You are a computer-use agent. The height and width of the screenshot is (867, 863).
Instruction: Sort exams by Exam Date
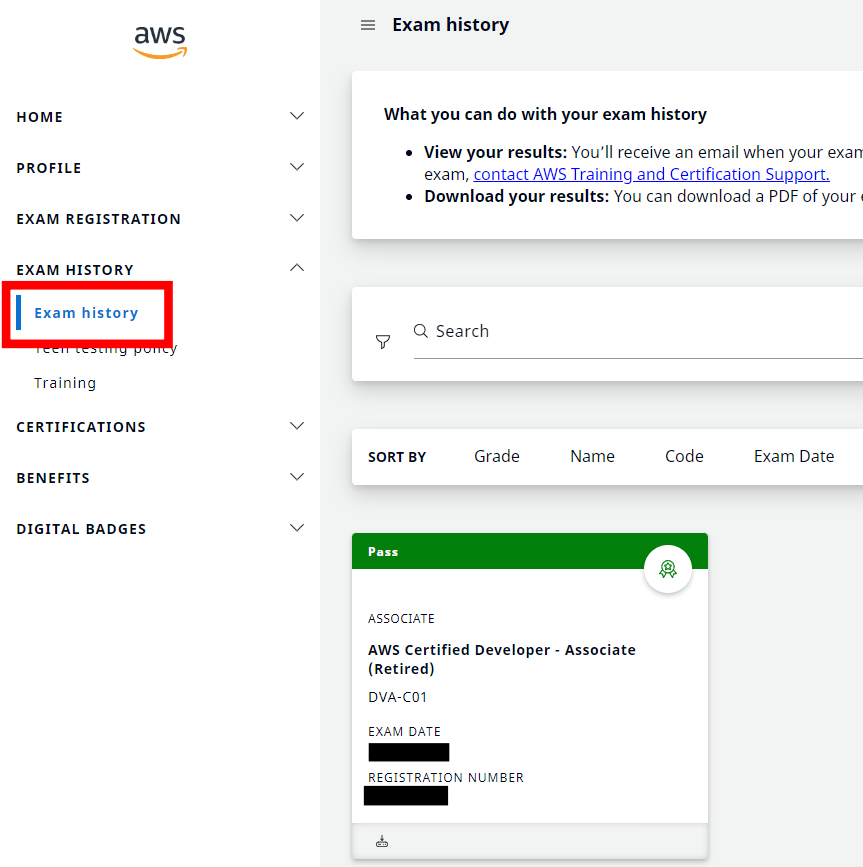(x=794, y=456)
